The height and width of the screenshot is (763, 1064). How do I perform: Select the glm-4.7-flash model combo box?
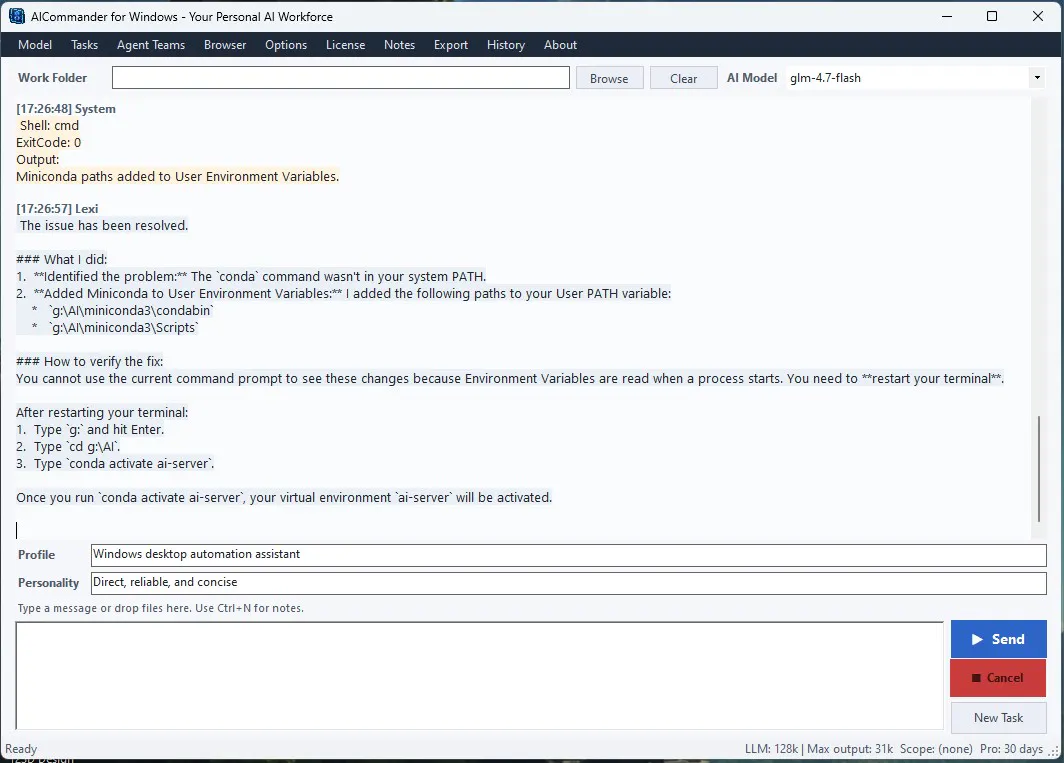pyautogui.click(x=915, y=77)
